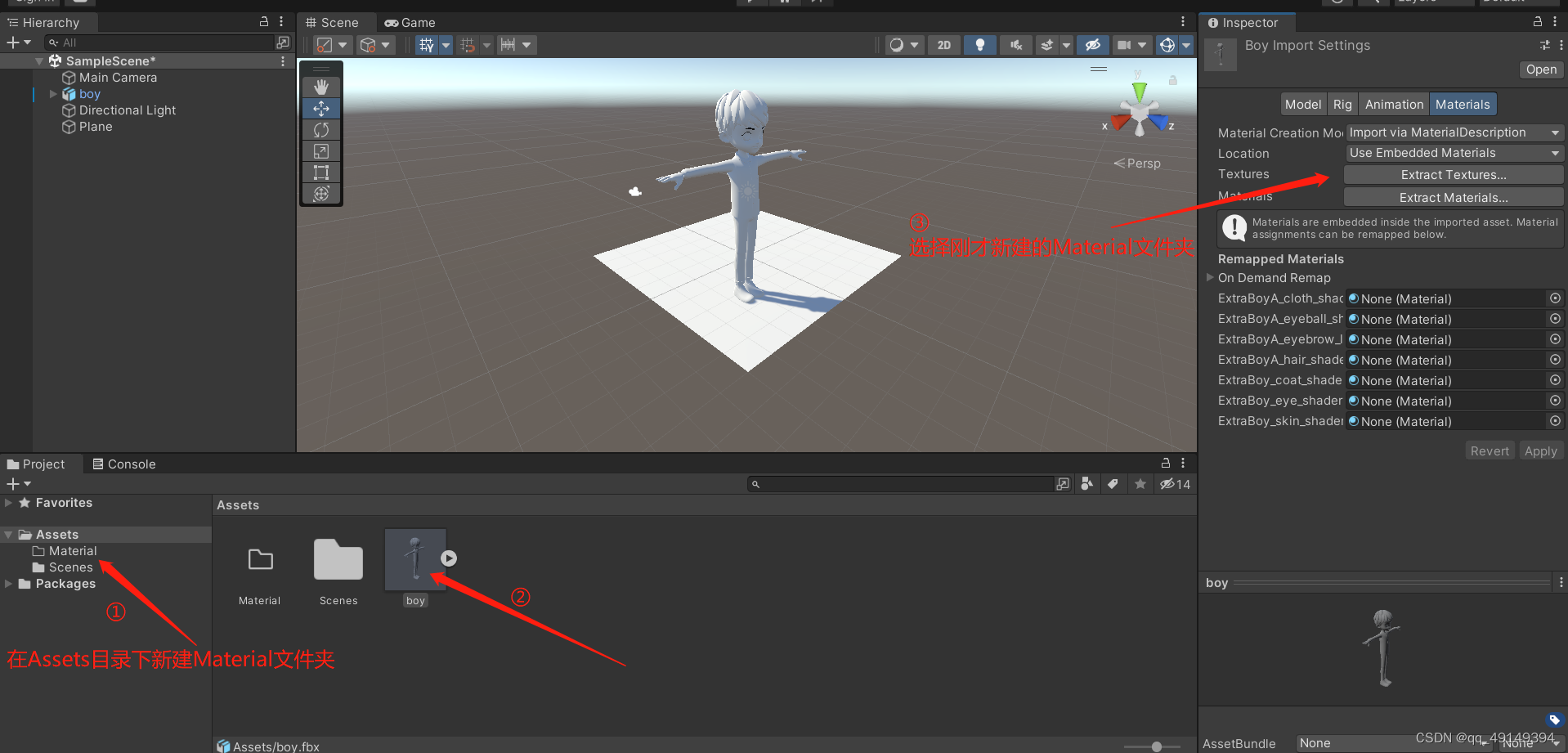Pick material for ExtraBoy_eye_shader slot
1568x753 pixels.
pos(1555,401)
